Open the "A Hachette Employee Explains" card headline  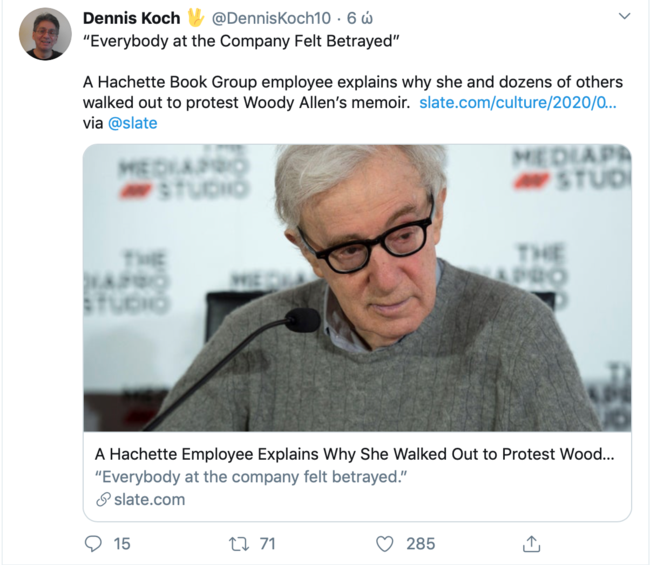tap(354, 453)
